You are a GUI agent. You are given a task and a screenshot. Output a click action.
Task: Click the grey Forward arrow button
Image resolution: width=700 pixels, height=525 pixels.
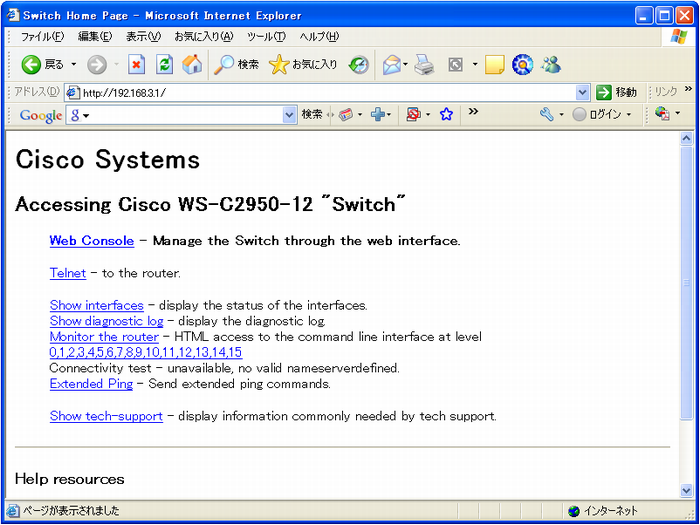click(x=97, y=65)
